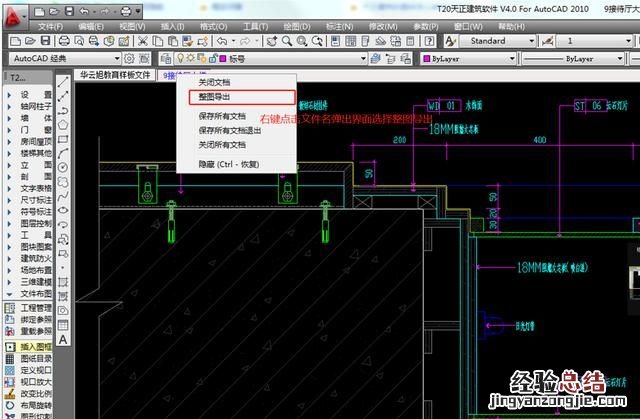Switch to 华云旭教育样板文件 tab
The height and width of the screenshot is (419, 640).
click(x=113, y=75)
